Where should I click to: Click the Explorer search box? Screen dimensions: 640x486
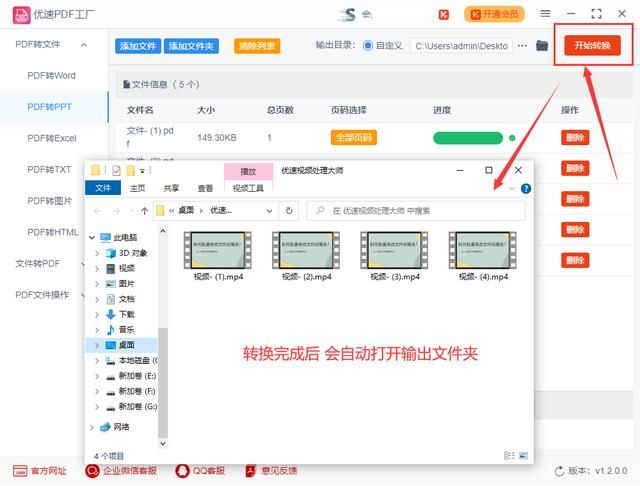pyautogui.click(x=416, y=211)
